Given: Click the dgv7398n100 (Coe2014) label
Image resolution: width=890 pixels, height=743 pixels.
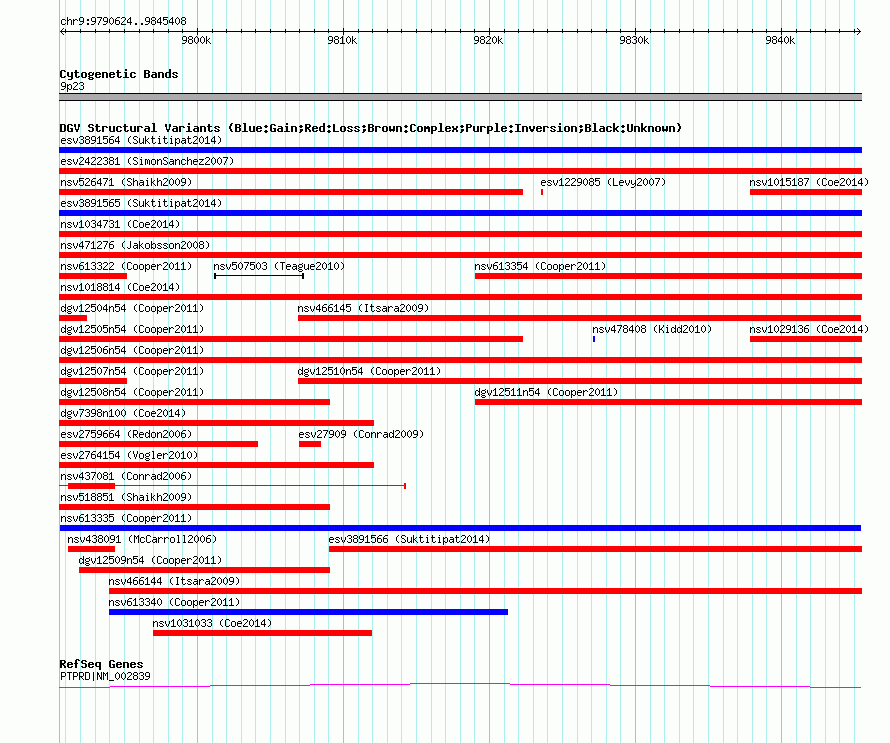Looking at the screenshot, I should (x=123, y=413).
